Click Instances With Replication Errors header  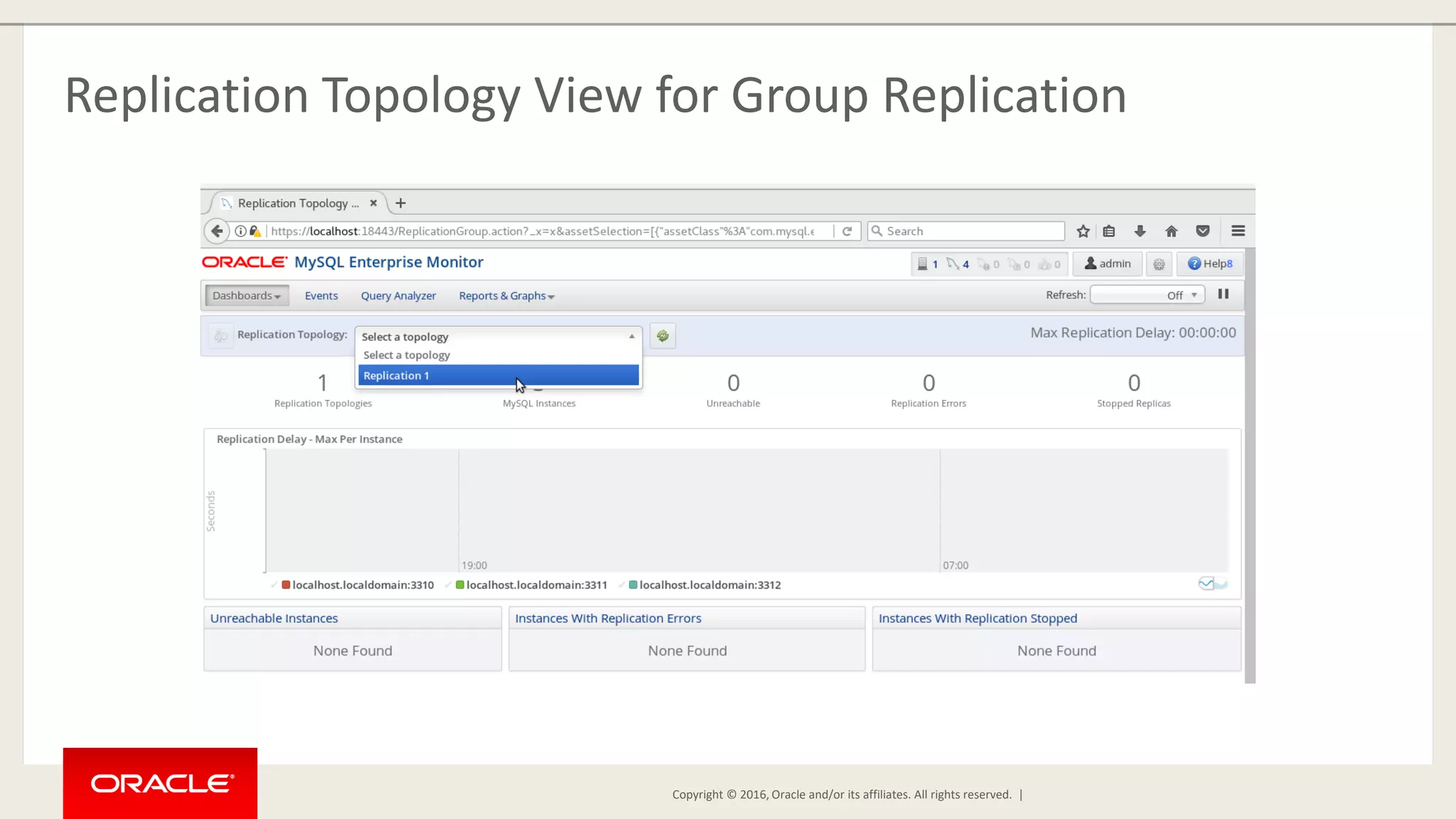687,619
